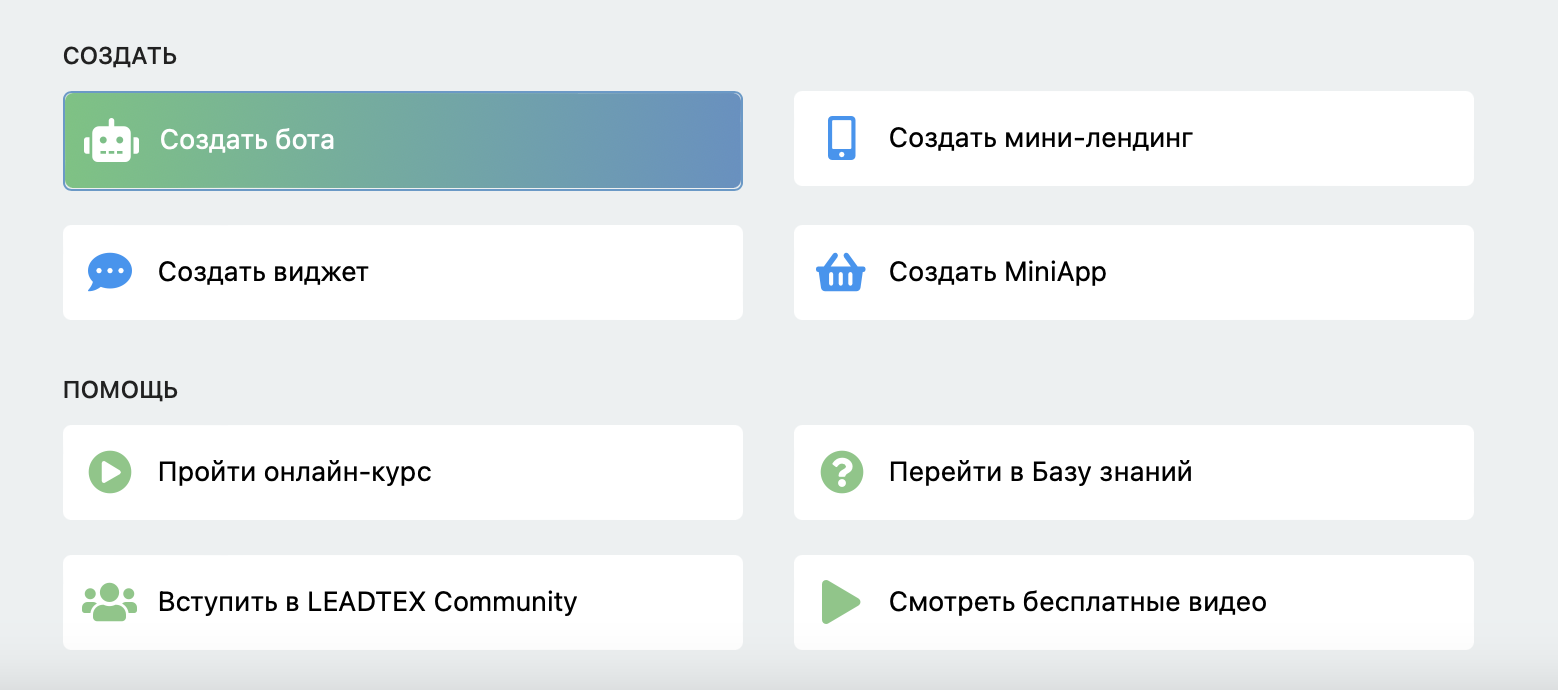Image resolution: width=1558 pixels, height=690 pixels.
Task: Open Создать мини-лендинг card
Action: point(1134,138)
